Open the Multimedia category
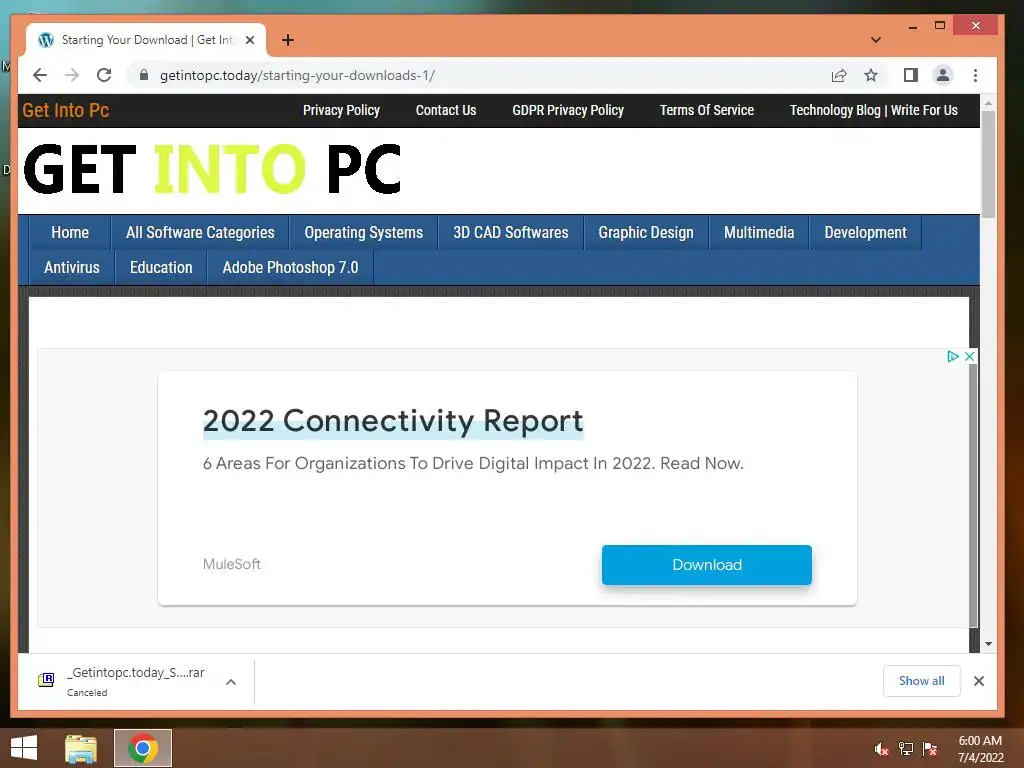Image resolution: width=1024 pixels, height=768 pixels. (x=759, y=232)
